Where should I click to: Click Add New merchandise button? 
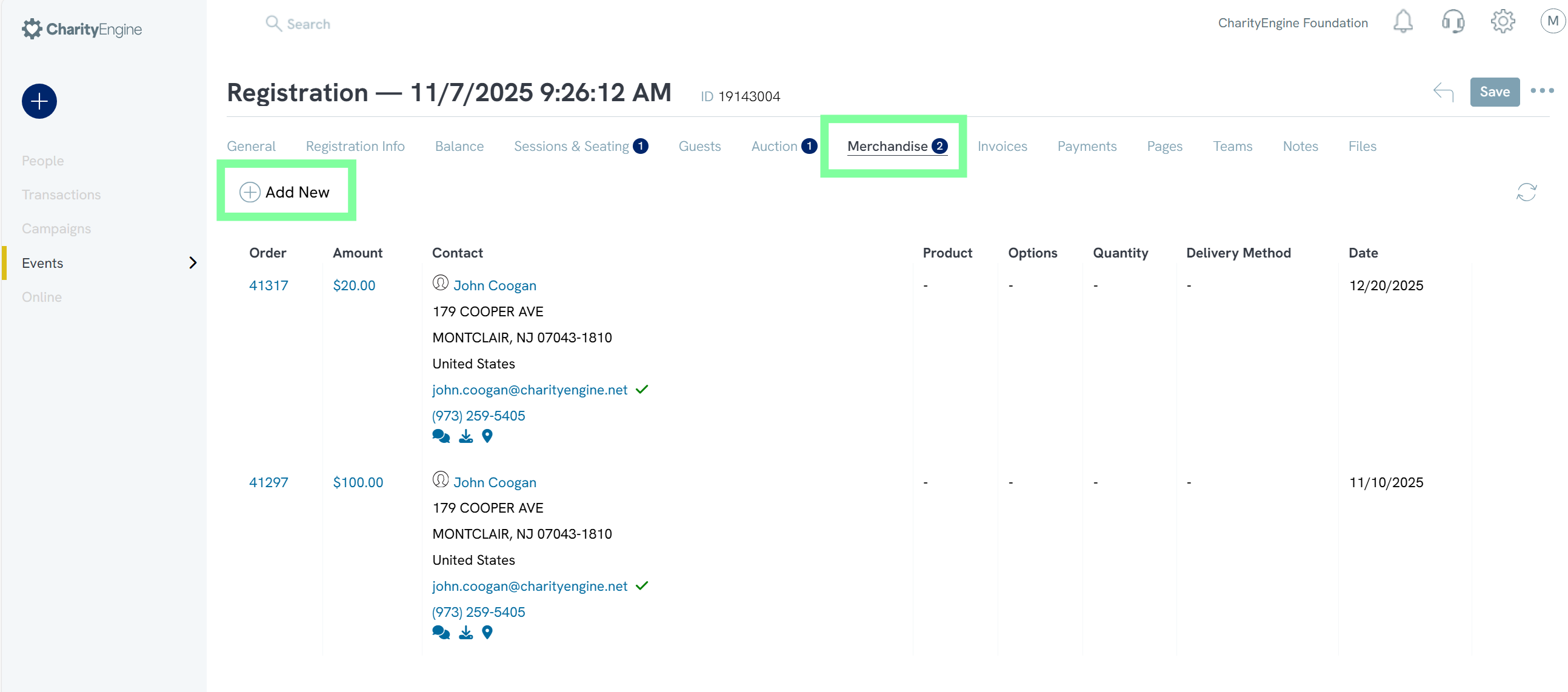(x=285, y=192)
